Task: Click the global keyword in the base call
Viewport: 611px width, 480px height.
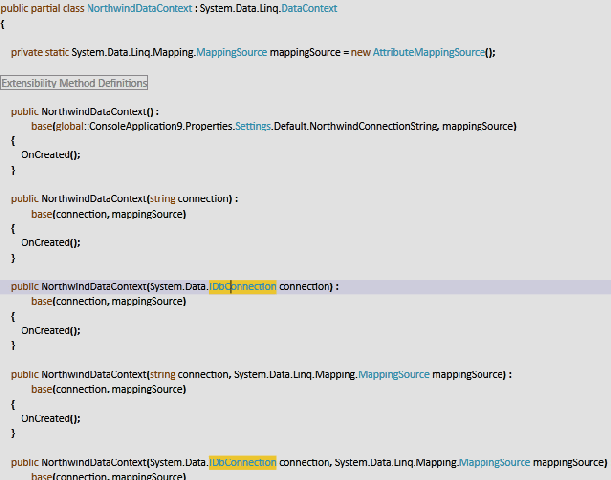Action: tap(70, 127)
